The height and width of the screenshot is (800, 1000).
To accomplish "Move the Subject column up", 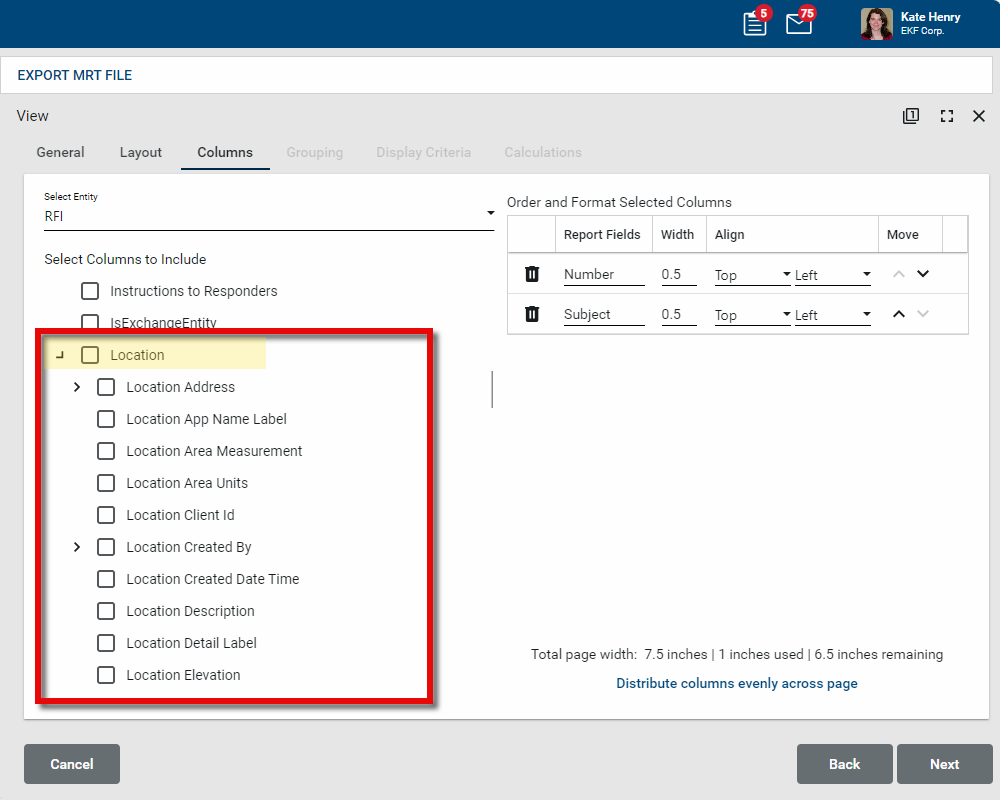I will (898, 314).
